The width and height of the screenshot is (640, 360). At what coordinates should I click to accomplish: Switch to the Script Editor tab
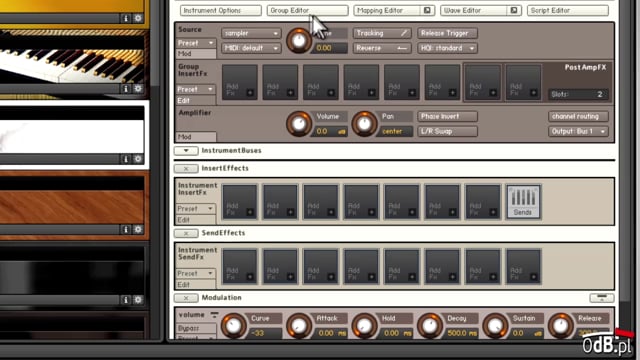[568, 10]
